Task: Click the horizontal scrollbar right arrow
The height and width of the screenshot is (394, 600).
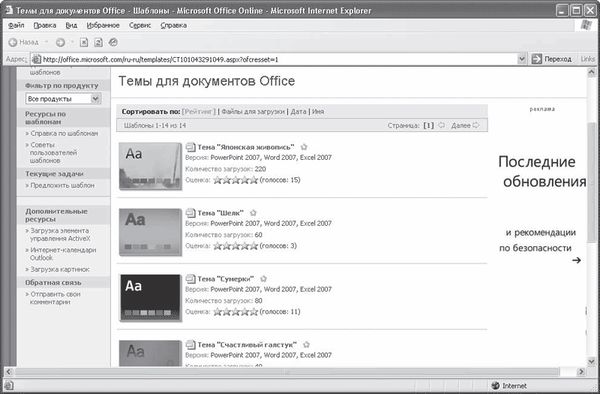Action: pyautogui.click(x=581, y=371)
